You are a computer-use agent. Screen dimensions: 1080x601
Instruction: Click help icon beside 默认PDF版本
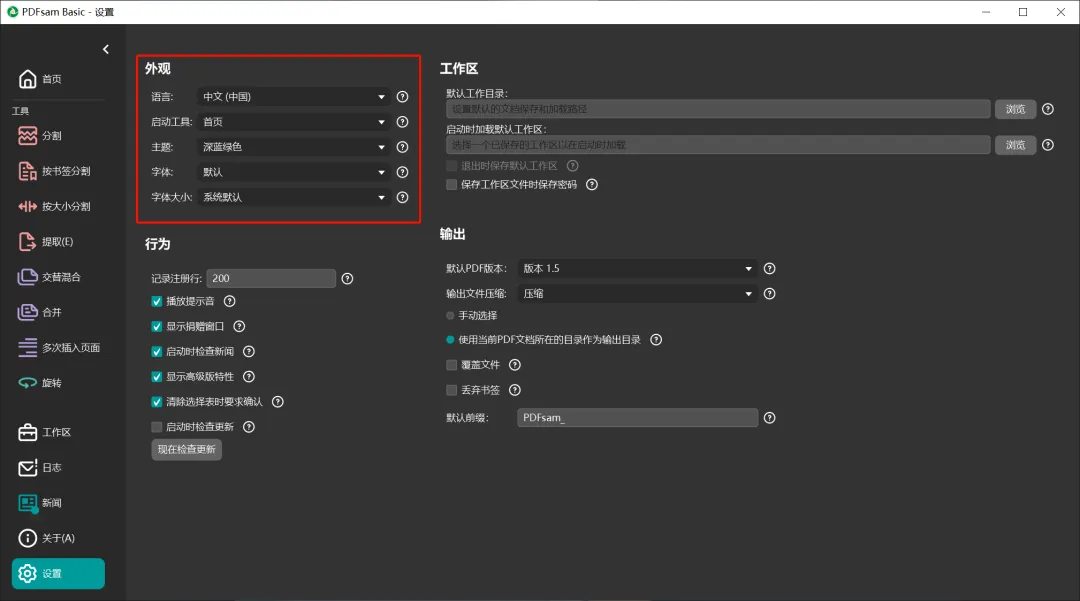tap(770, 268)
